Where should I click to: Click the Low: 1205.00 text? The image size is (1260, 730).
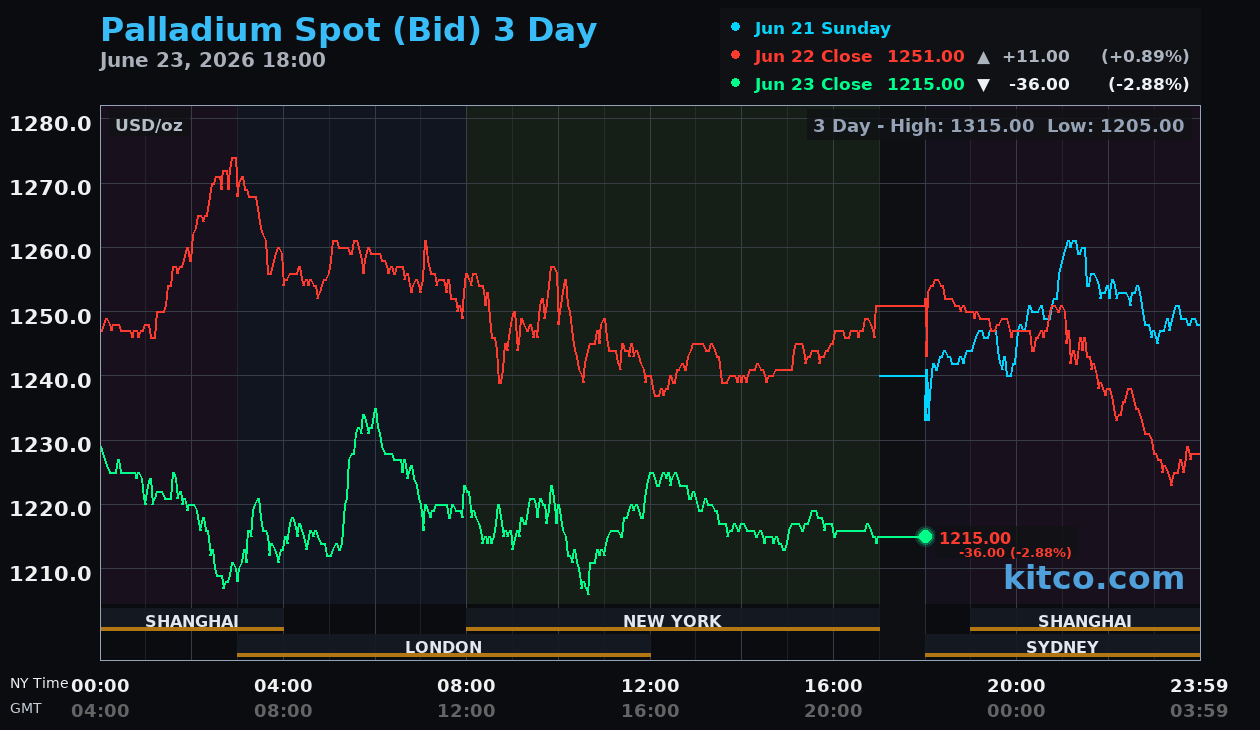pyautogui.click(x=1115, y=126)
